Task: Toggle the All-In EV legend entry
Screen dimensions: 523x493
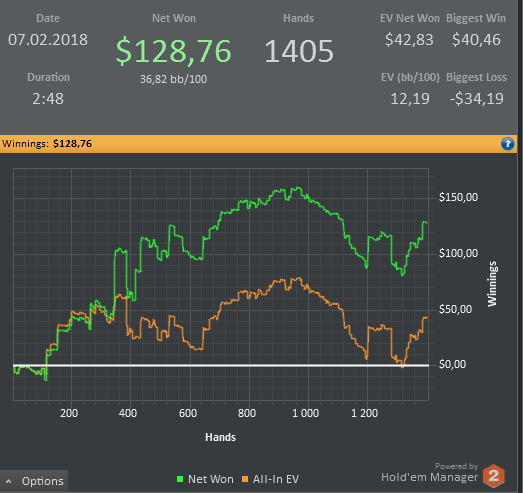Action: coord(271,479)
